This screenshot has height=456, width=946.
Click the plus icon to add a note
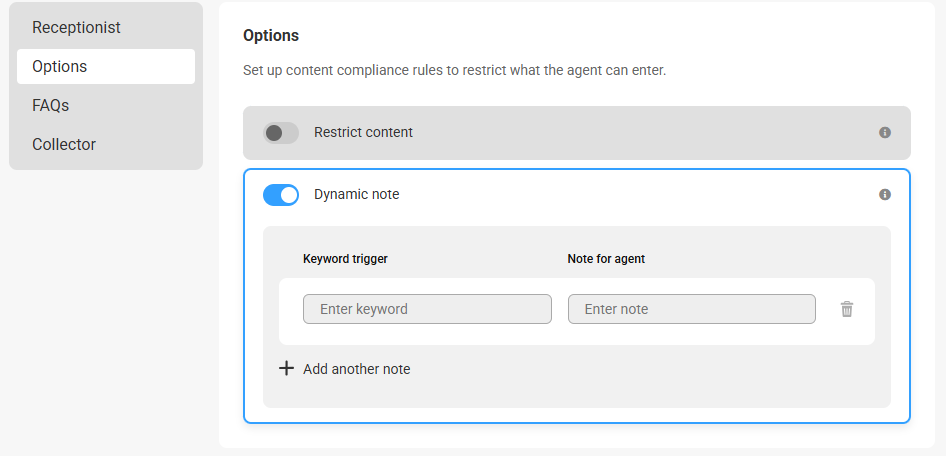click(286, 369)
